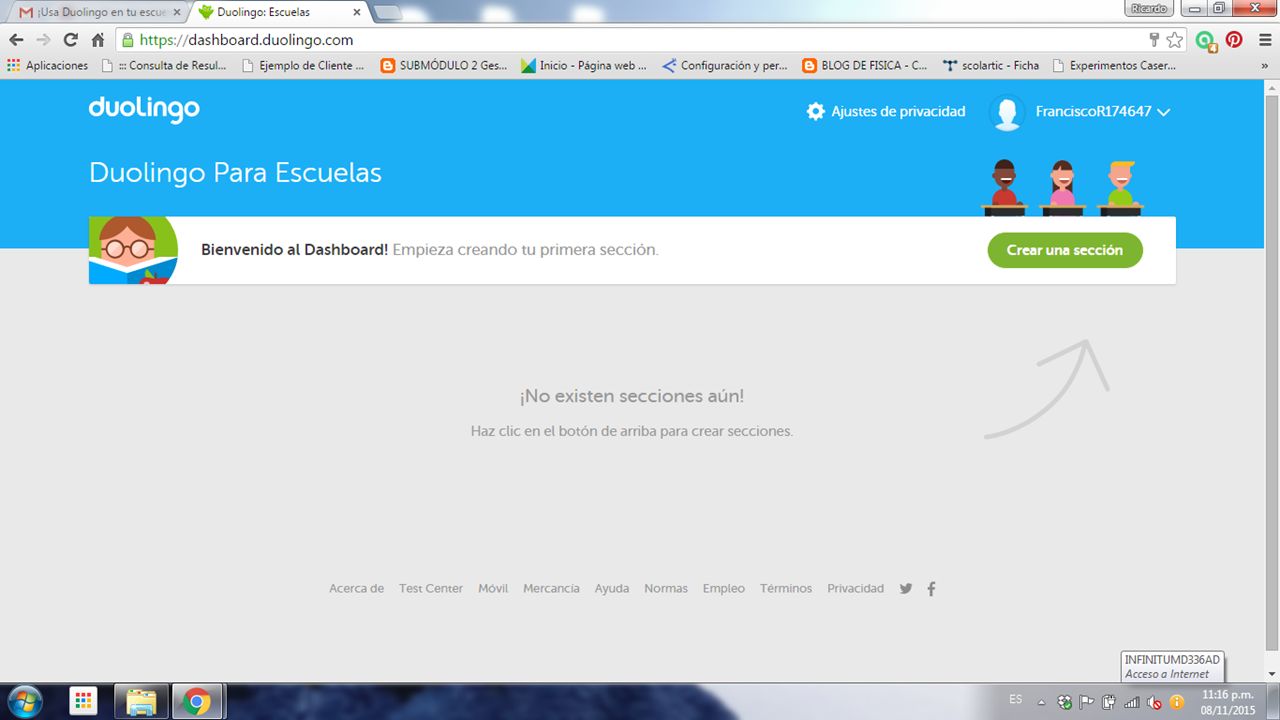Viewport: 1280px width, 720px height.
Task: Open the Mercancía footer link
Action: point(551,589)
